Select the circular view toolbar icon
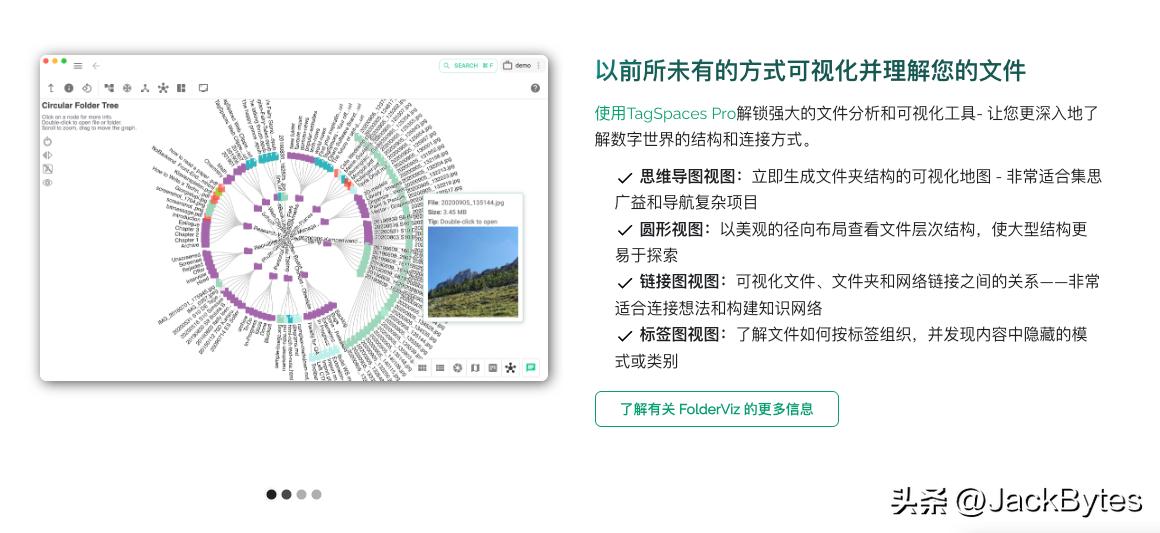Screen dimensions: 1160x533 tap(127, 88)
